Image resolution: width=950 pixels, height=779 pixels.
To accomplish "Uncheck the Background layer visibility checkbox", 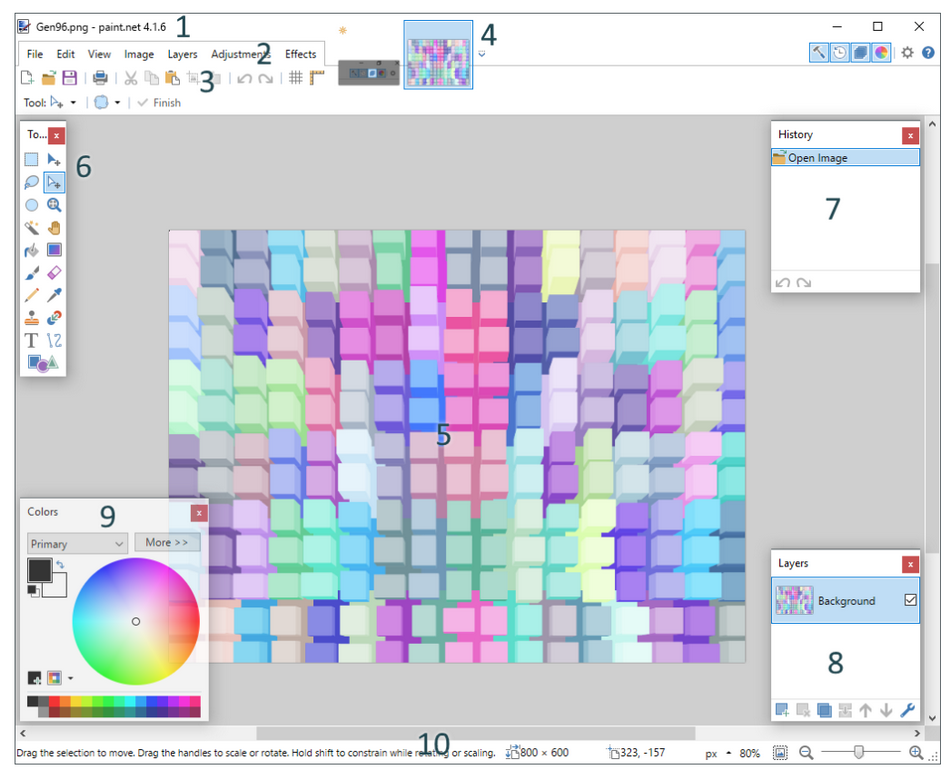I will 910,600.
